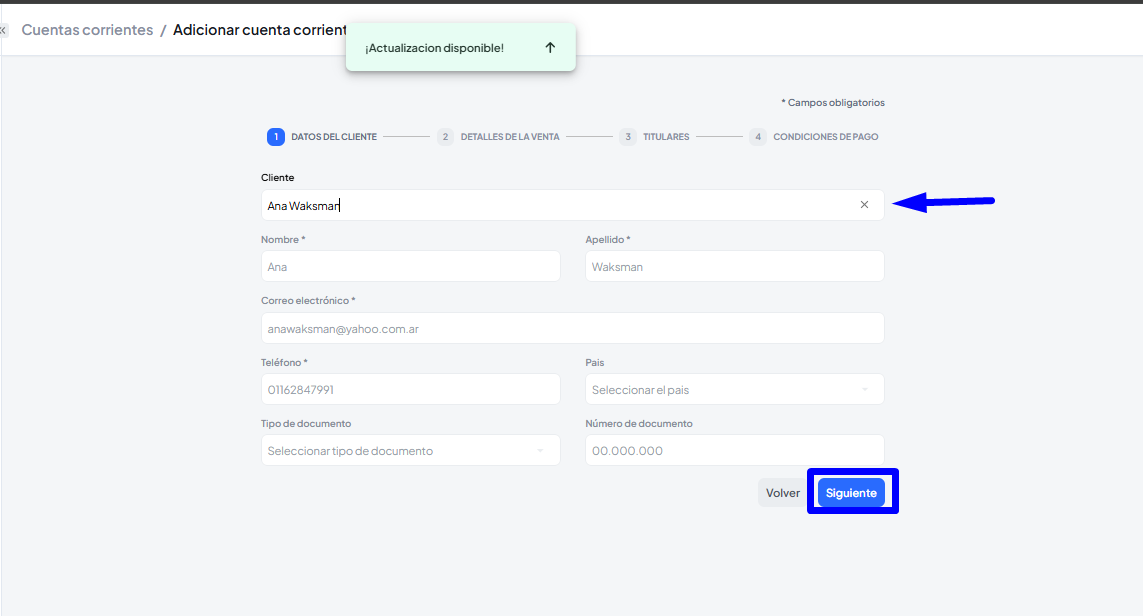Open the Pais country dropdown
Viewport: 1143px width, 616px height.
tap(734, 390)
